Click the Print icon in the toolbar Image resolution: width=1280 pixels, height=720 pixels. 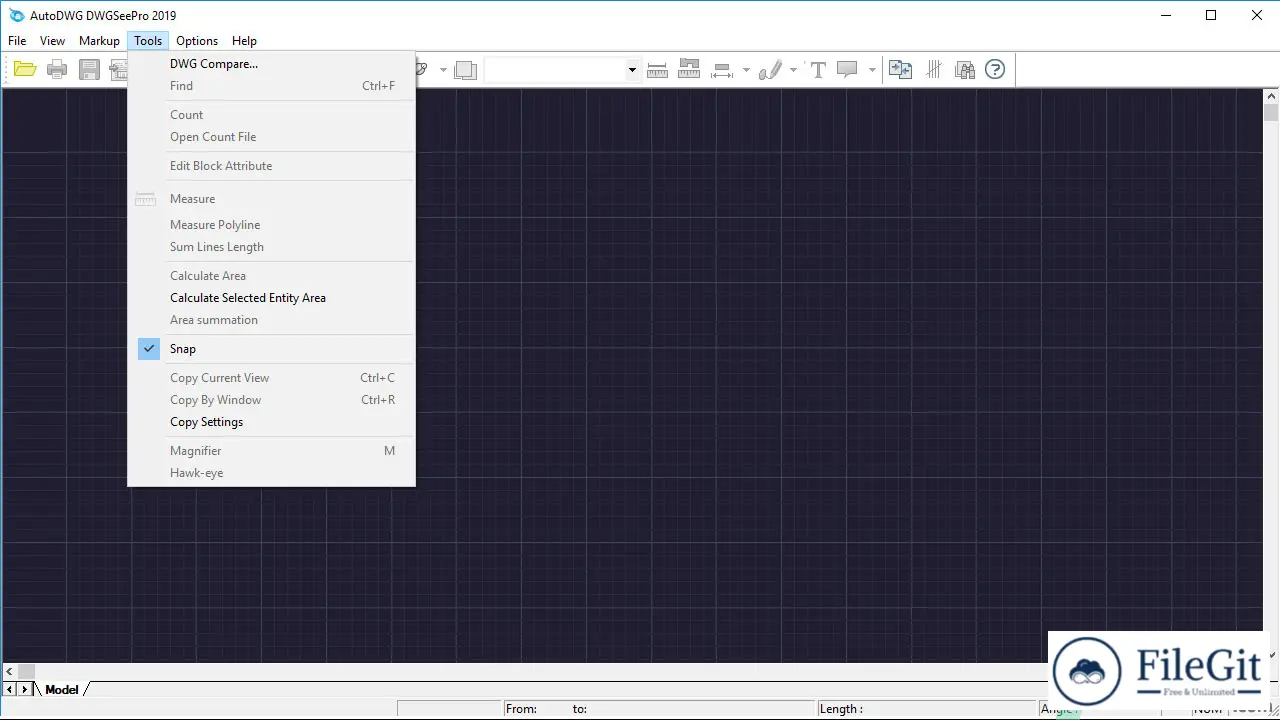[57, 70]
